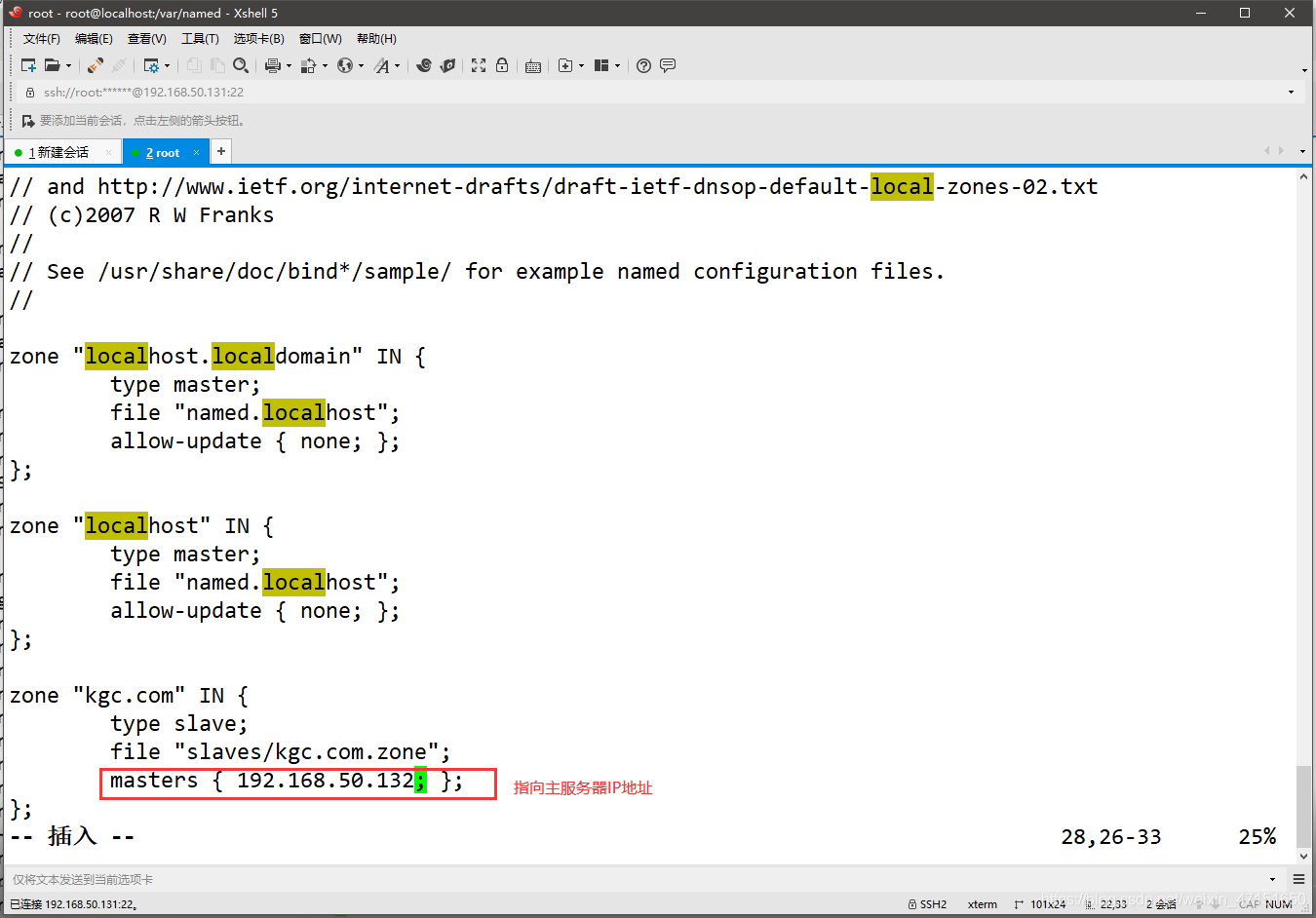
Task: Expand the layout panes dropdown arrow
Action: [x=617, y=65]
